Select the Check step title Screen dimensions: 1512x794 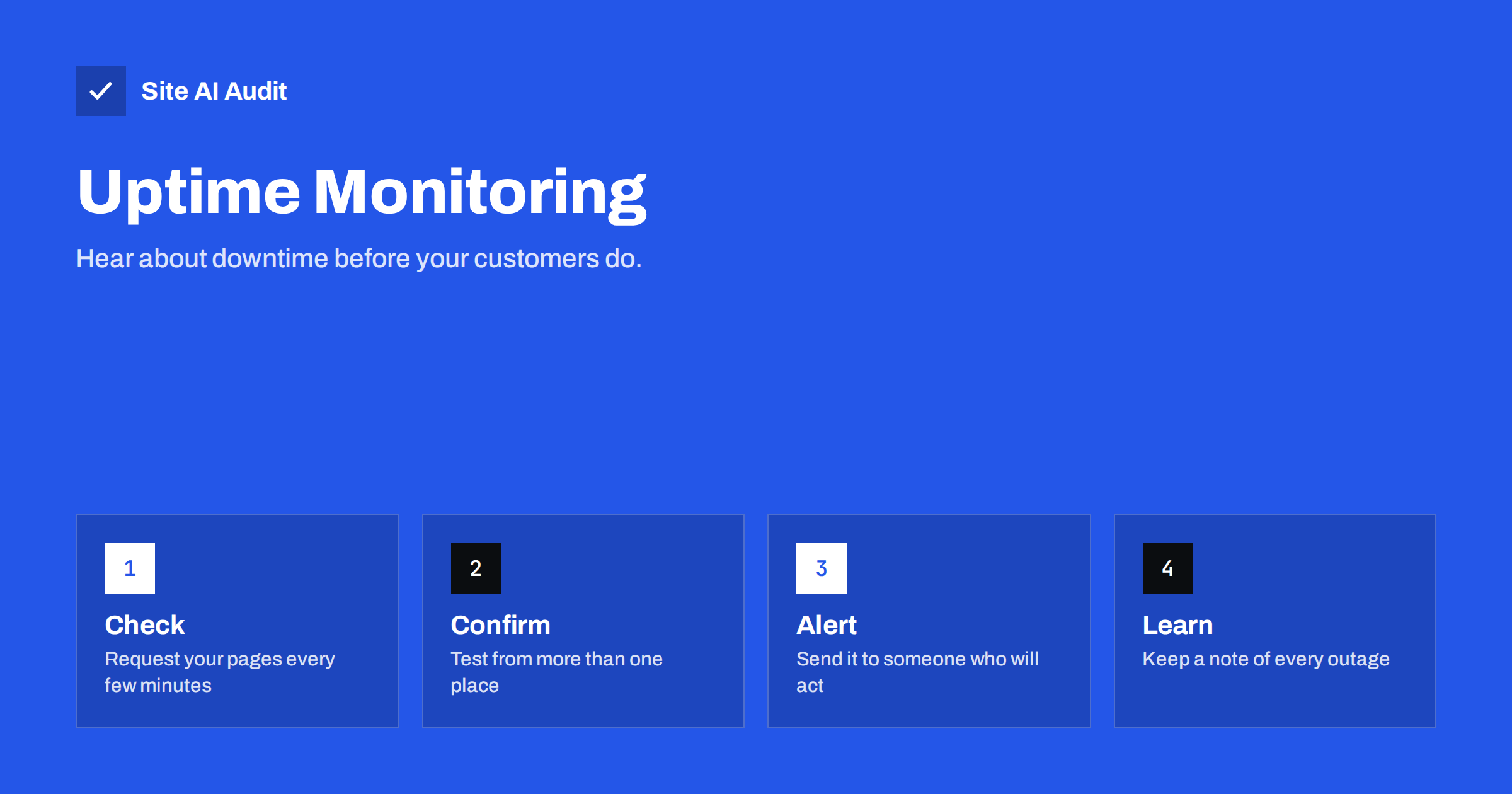click(x=145, y=625)
